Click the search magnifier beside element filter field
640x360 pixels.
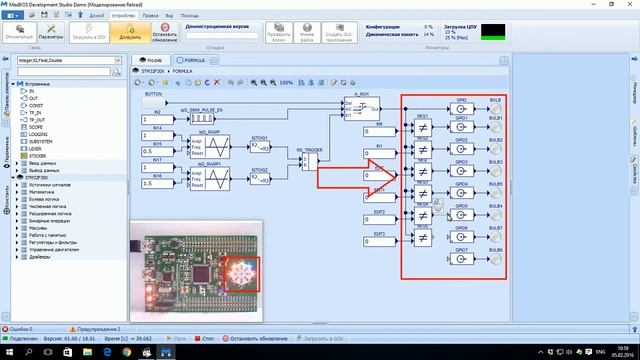tap(117, 72)
